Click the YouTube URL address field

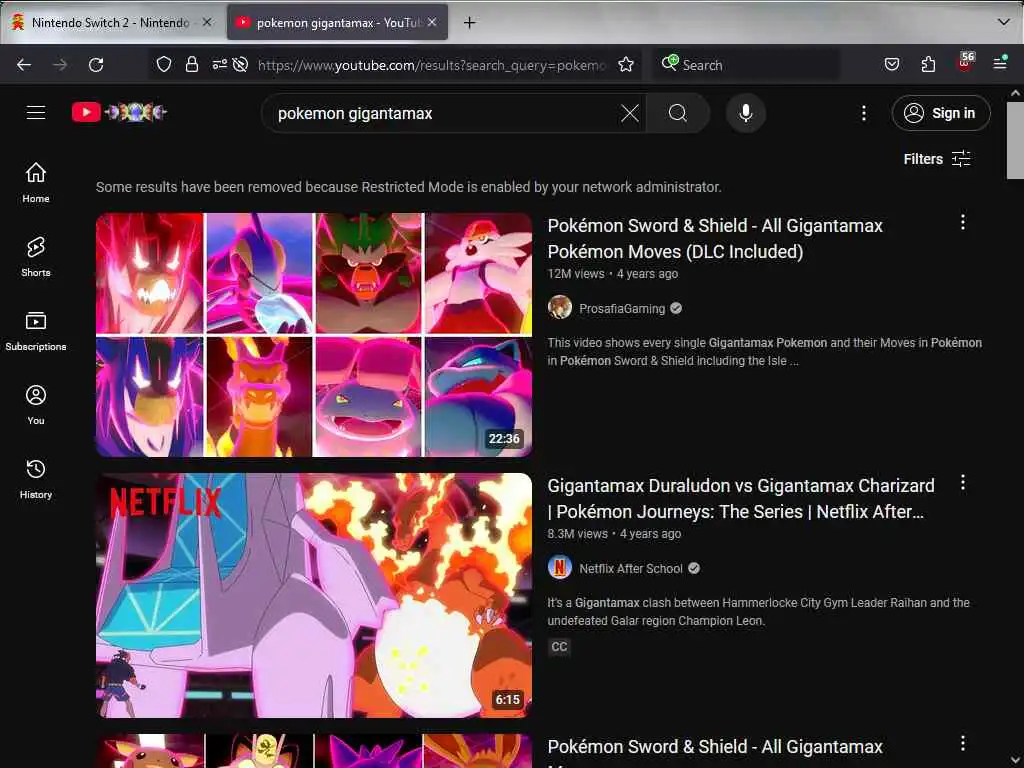pos(431,65)
